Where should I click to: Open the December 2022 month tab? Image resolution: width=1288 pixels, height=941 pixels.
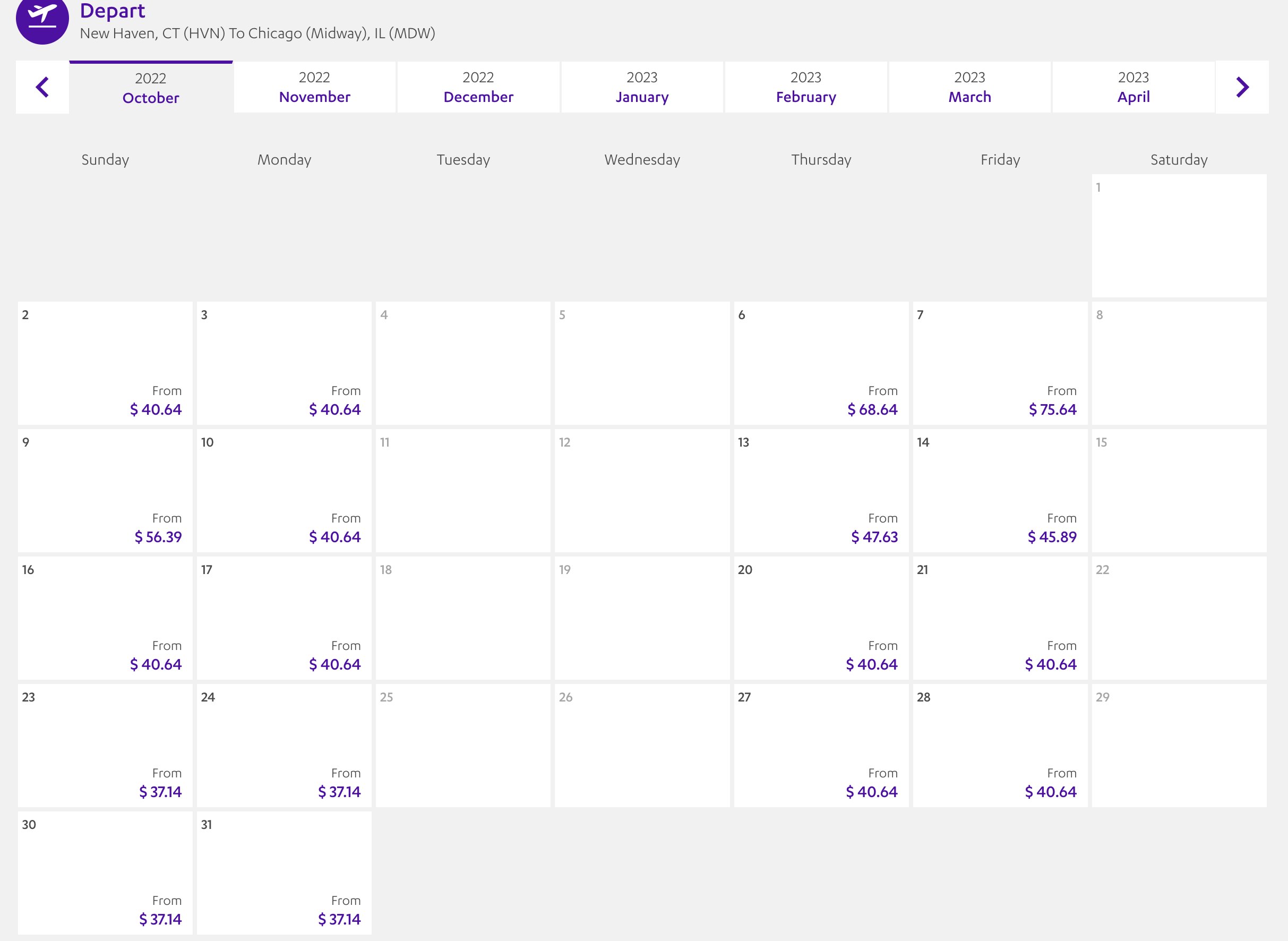pos(478,87)
